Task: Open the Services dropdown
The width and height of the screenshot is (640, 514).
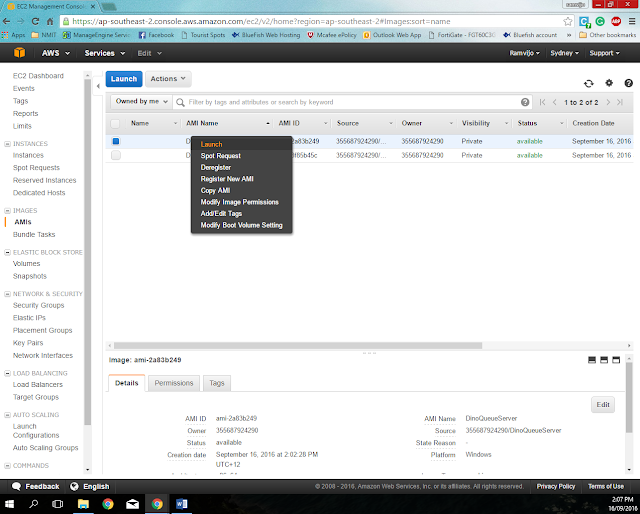Action: 104,53
